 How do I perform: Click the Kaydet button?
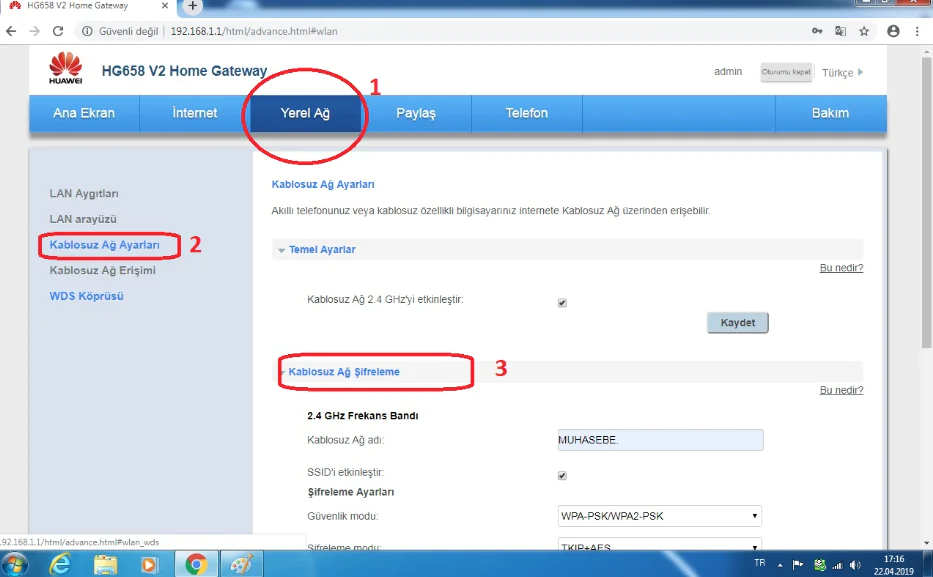(x=738, y=322)
